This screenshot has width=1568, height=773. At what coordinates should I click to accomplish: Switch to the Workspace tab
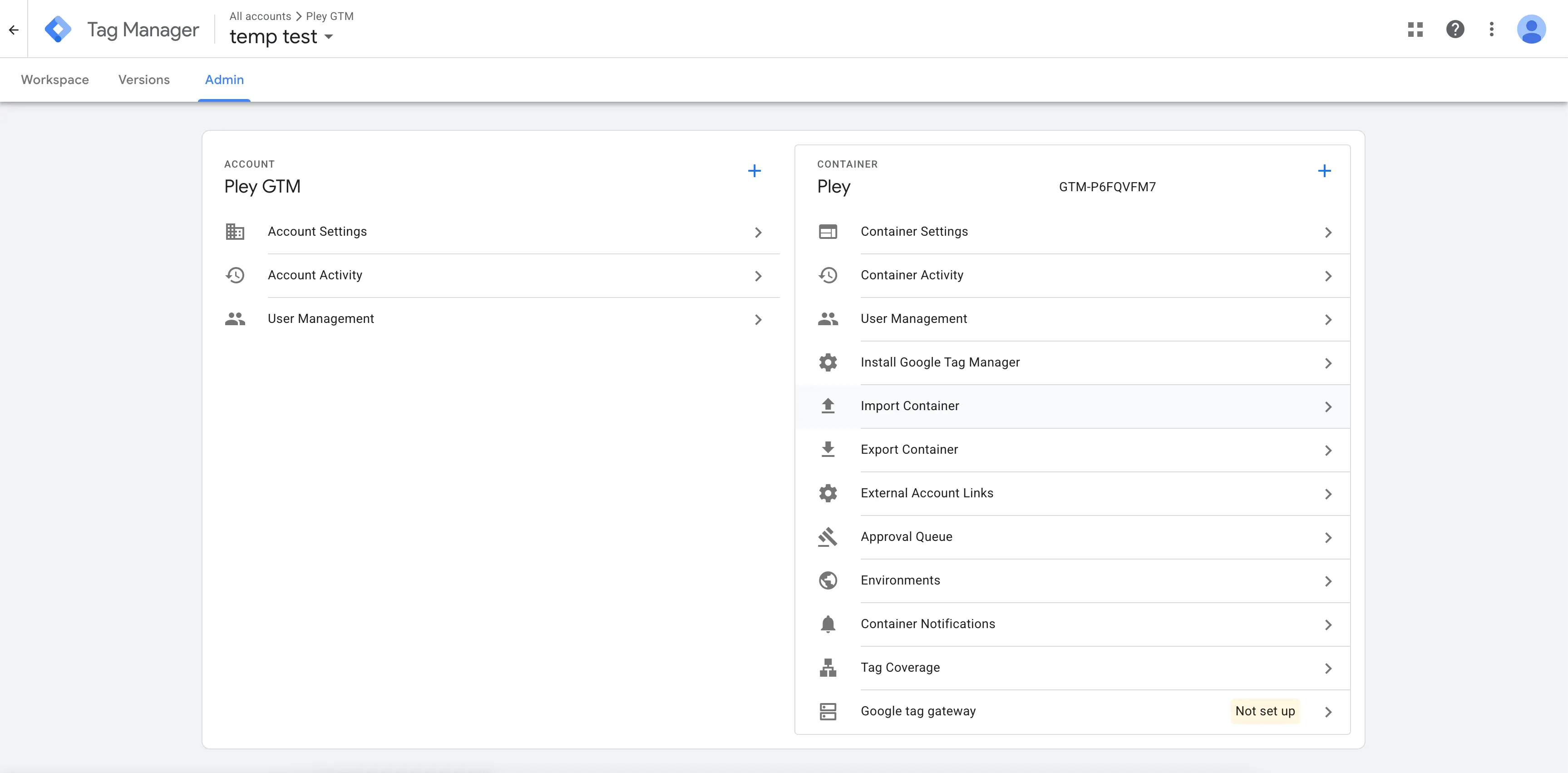coord(55,80)
